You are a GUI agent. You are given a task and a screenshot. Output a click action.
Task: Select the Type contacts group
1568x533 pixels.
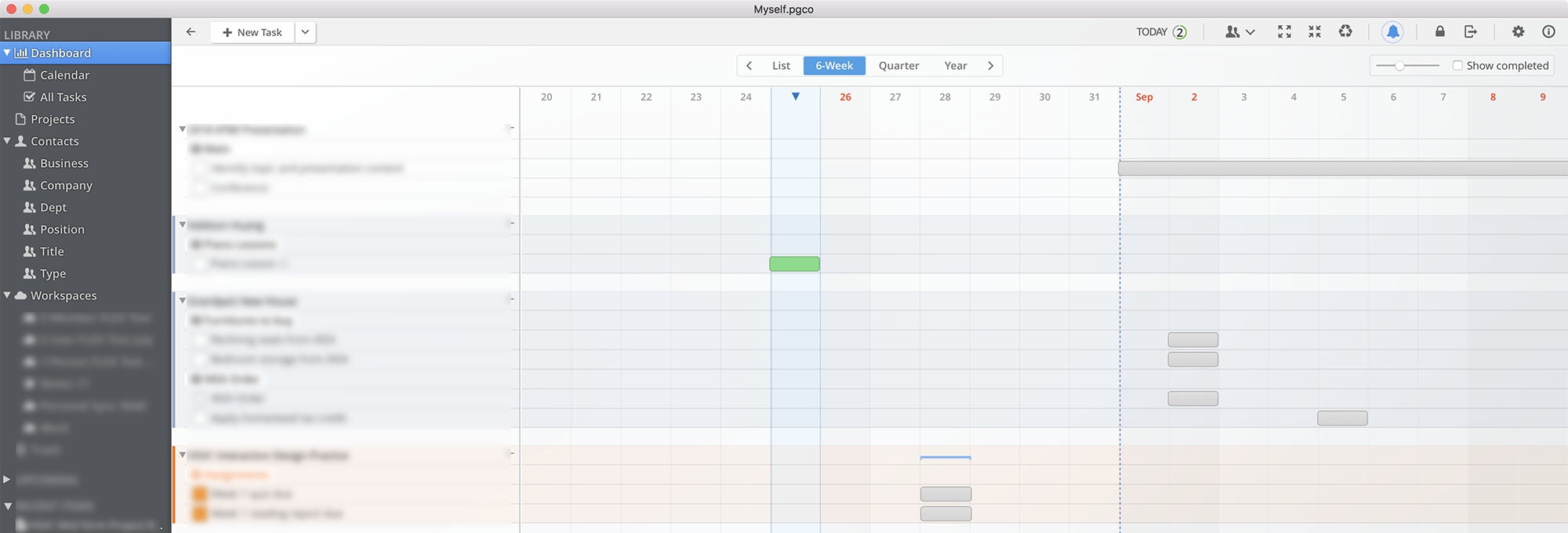53,273
